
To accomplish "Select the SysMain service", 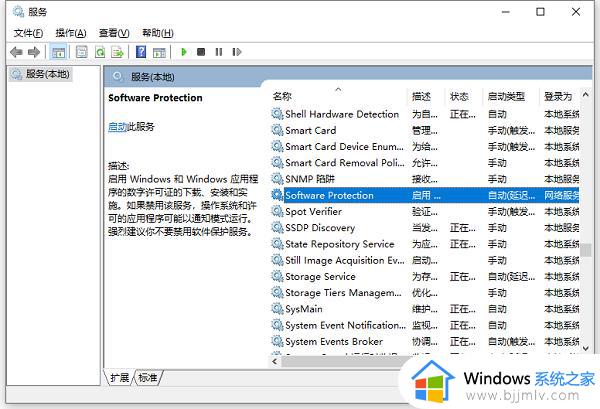I will pyautogui.click(x=425, y=309).
